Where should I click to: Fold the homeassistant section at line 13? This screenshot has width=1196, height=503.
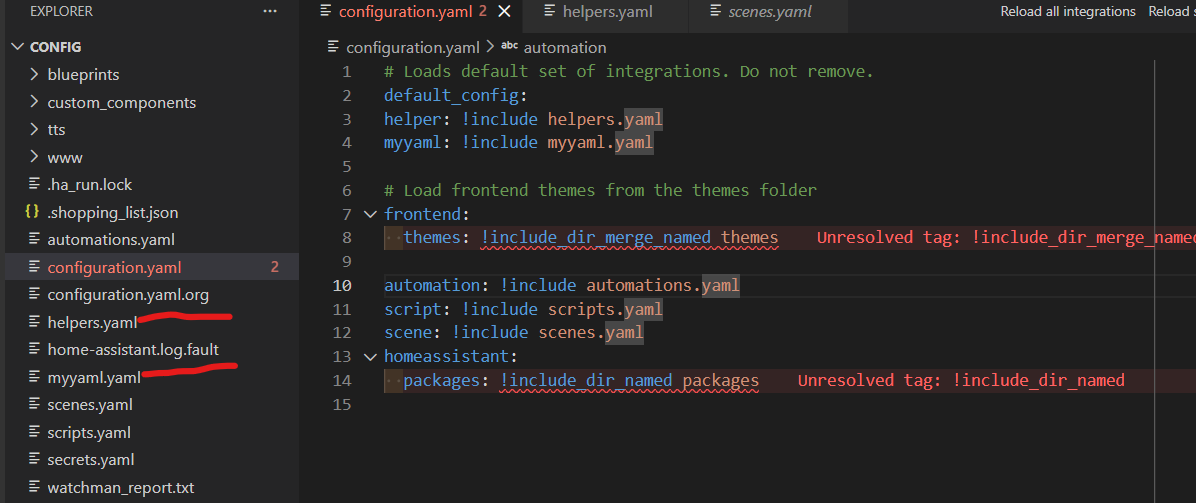370,357
